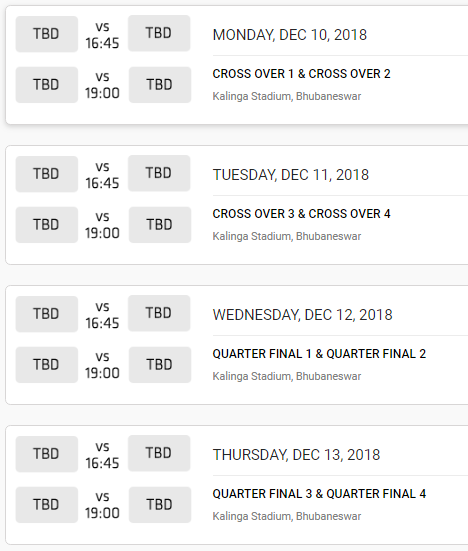The image size is (468, 551).
Task: Select the Tuesday 19:00 match time
Action: (x=102, y=233)
